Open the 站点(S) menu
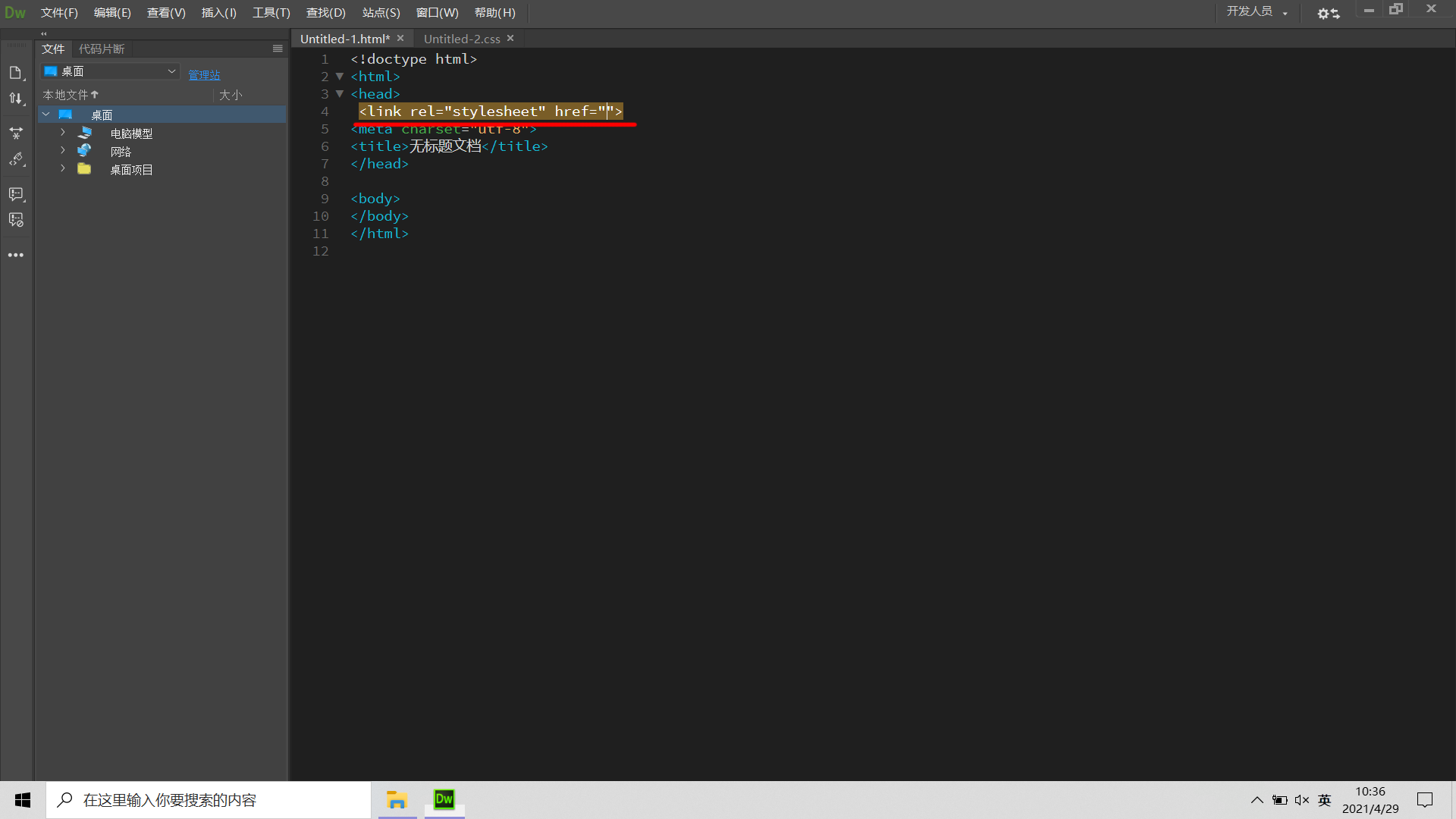This screenshot has height=819, width=1456. (x=381, y=13)
